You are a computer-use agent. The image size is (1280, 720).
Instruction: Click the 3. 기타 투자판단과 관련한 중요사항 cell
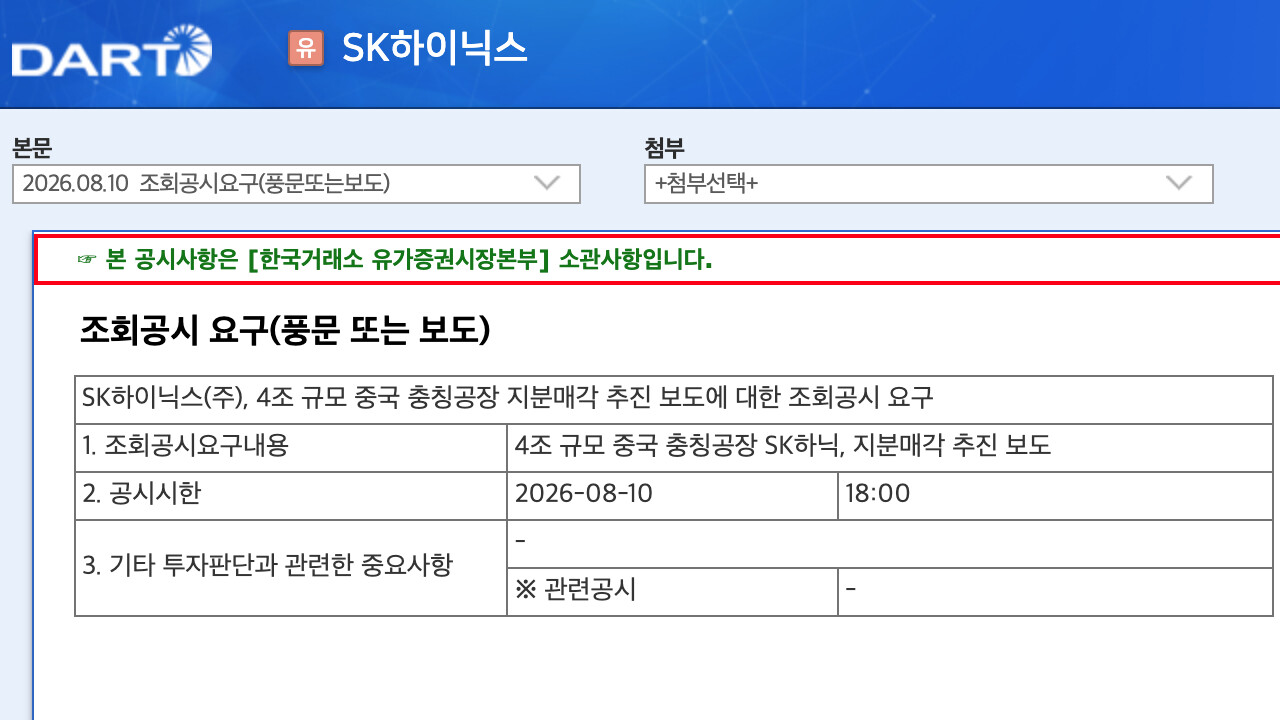[291, 568]
